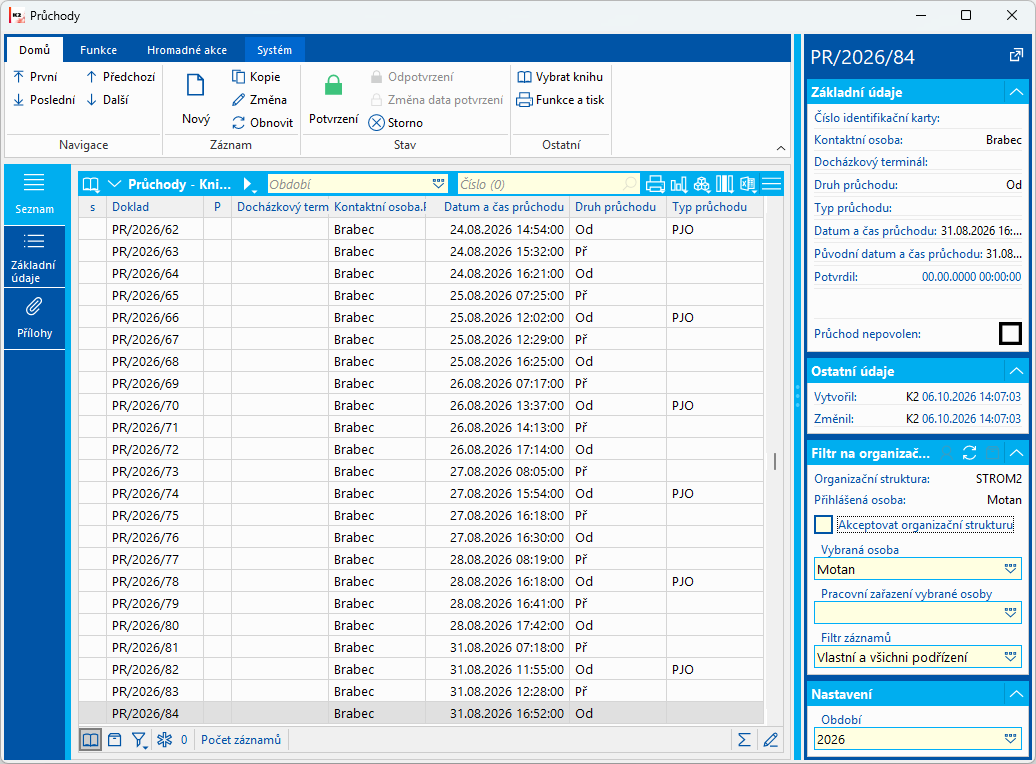Open the filter funnel icon in status bar
Viewport: 1036px width, 764px height.
point(139,740)
